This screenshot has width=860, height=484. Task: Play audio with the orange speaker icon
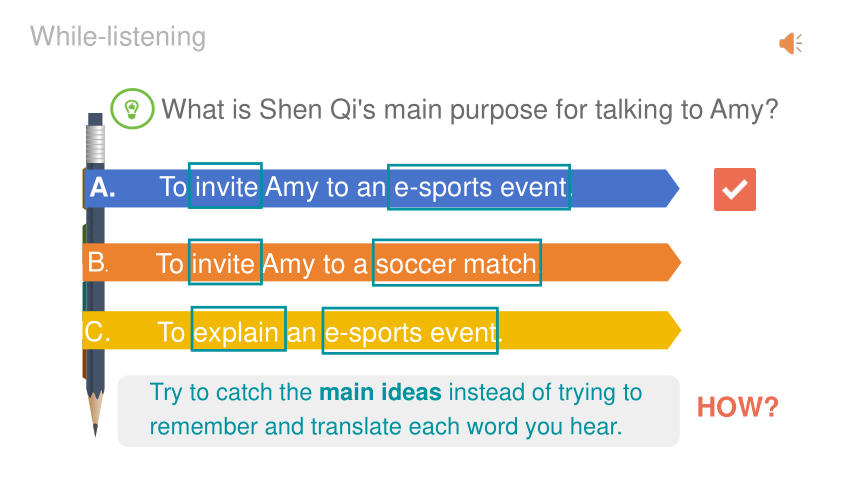click(x=790, y=43)
